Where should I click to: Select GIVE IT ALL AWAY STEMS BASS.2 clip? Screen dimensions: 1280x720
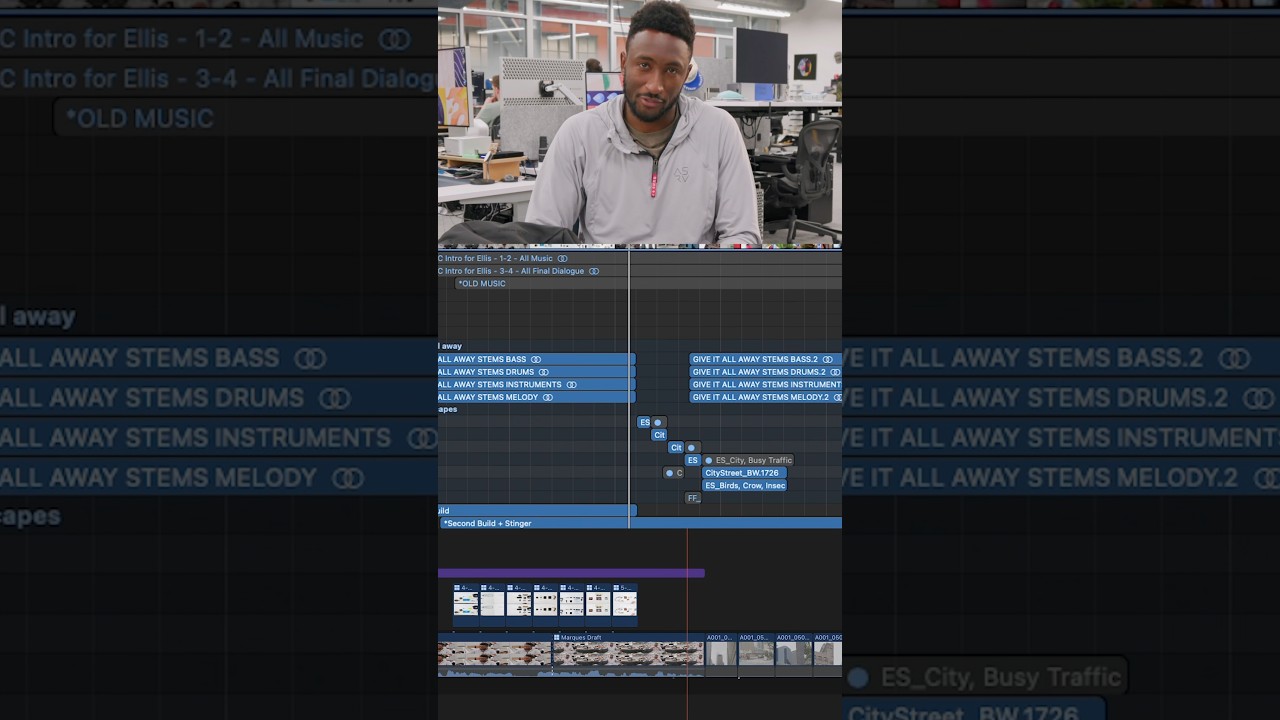point(766,359)
